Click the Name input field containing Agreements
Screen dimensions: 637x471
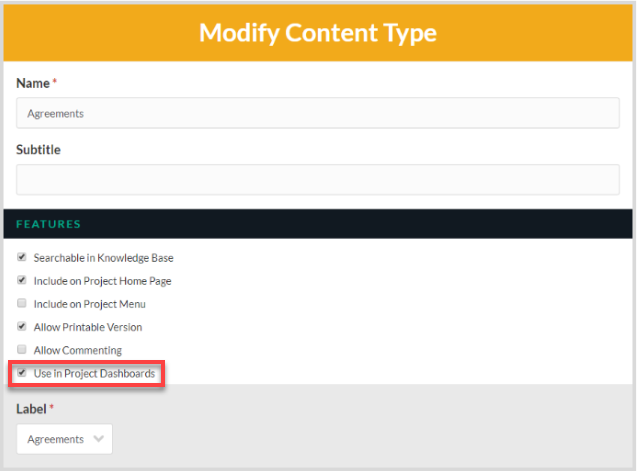pos(318,113)
